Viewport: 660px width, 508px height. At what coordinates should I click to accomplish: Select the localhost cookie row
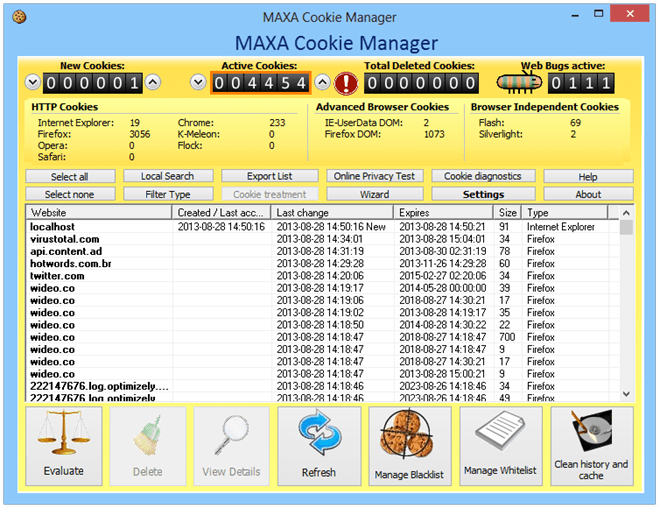pos(322,227)
